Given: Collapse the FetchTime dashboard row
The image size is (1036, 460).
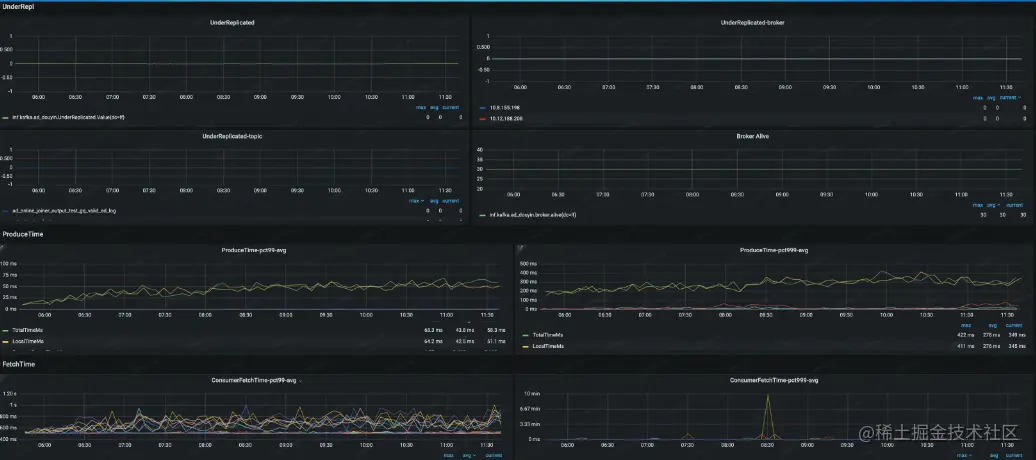Looking at the screenshot, I should coord(18,364).
